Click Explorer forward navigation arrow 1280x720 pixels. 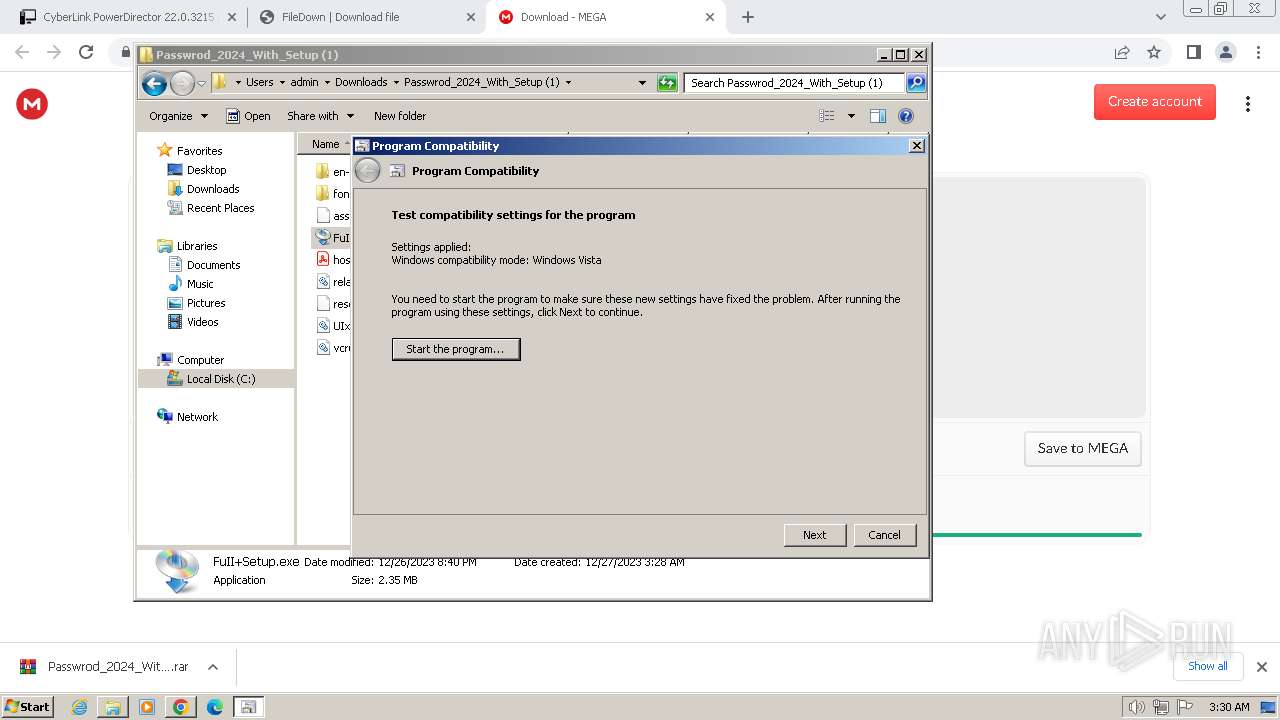182,83
